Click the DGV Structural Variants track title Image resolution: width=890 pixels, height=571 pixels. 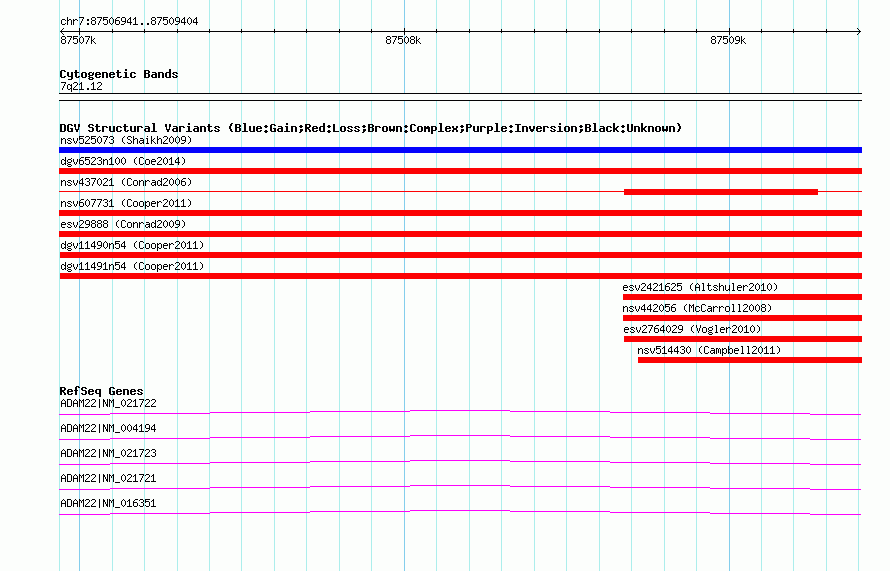(x=370, y=128)
